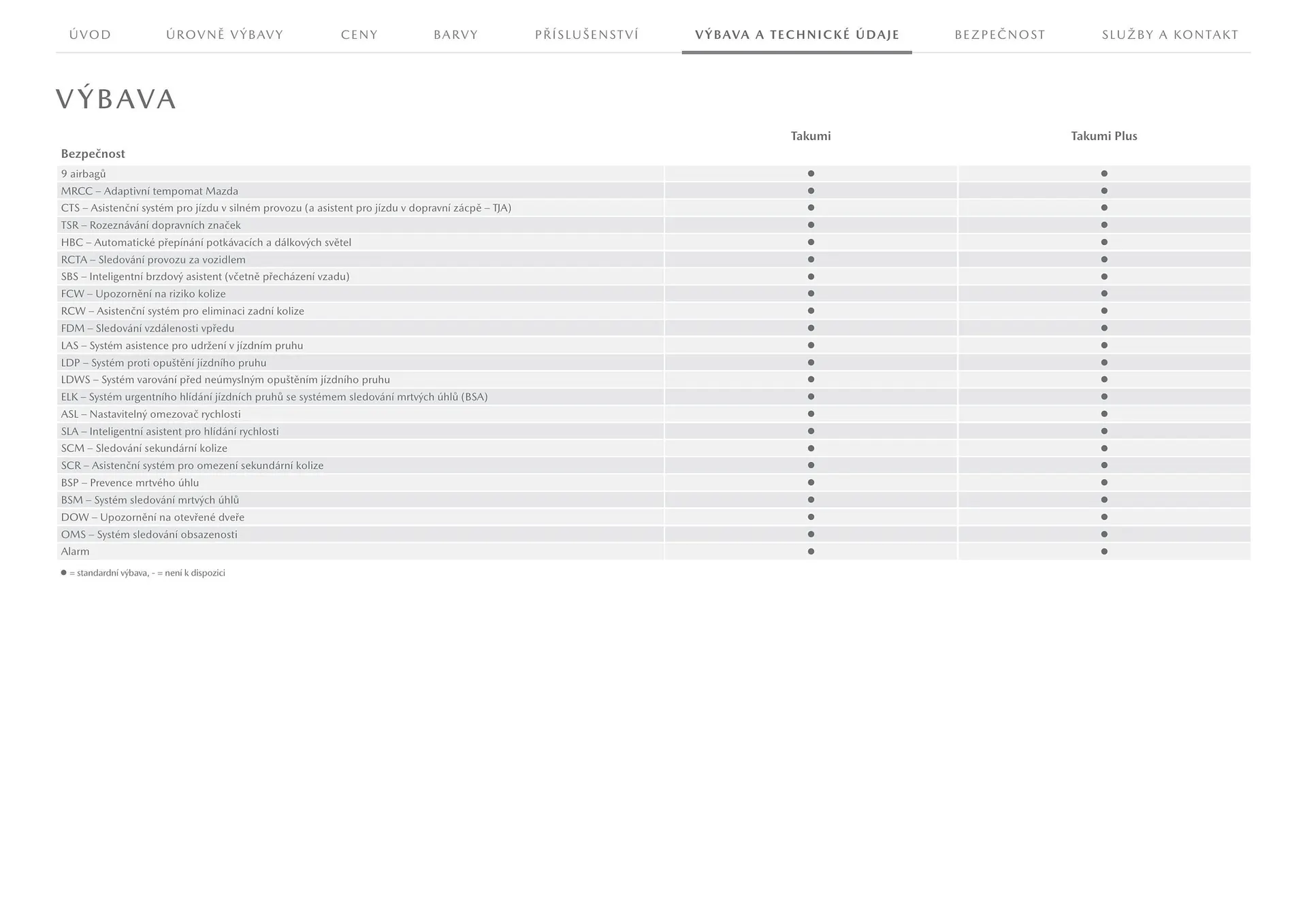Open PŘÍSLUŠENSTVÍ tab
The width and height of the screenshot is (1307, 924).
tap(586, 35)
